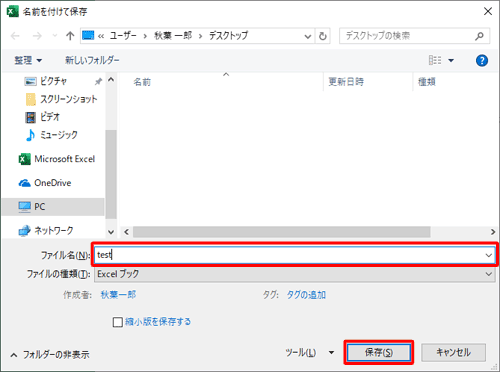Screen dimensions: 500x372
Task: Click the Forward navigation arrow
Action: pyautogui.click(x=37, y=36)
